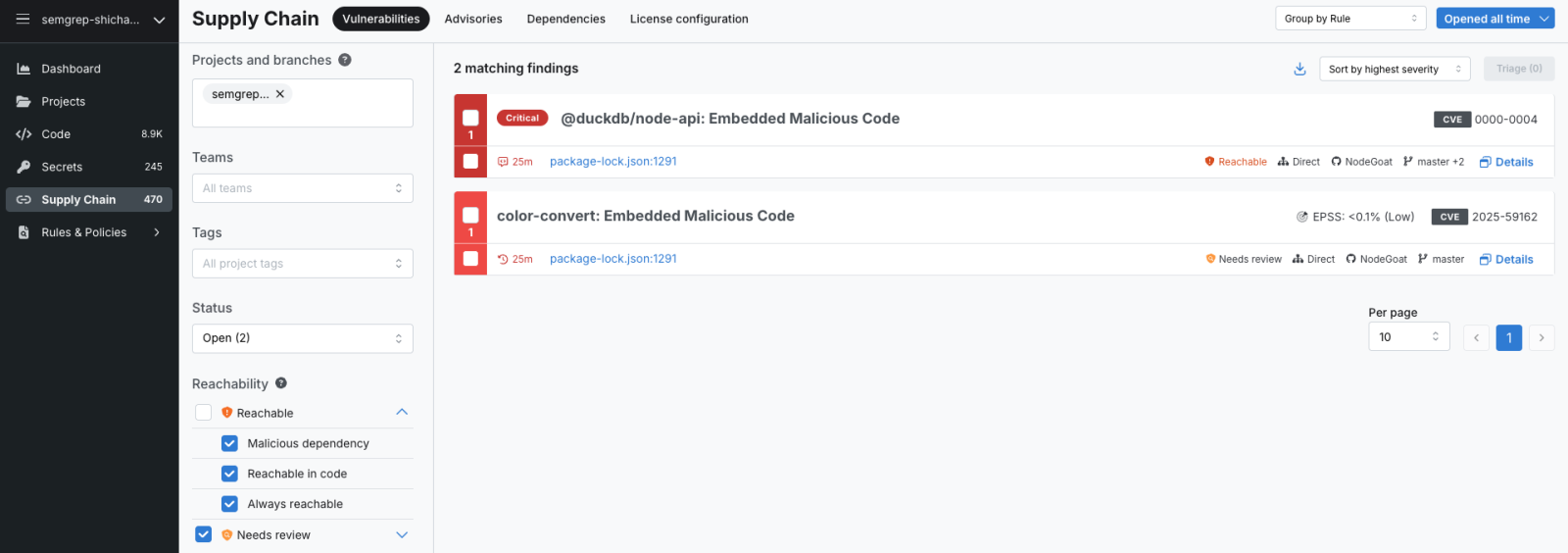Click help icon next to Projects and branches

click(x=345, y=60)
